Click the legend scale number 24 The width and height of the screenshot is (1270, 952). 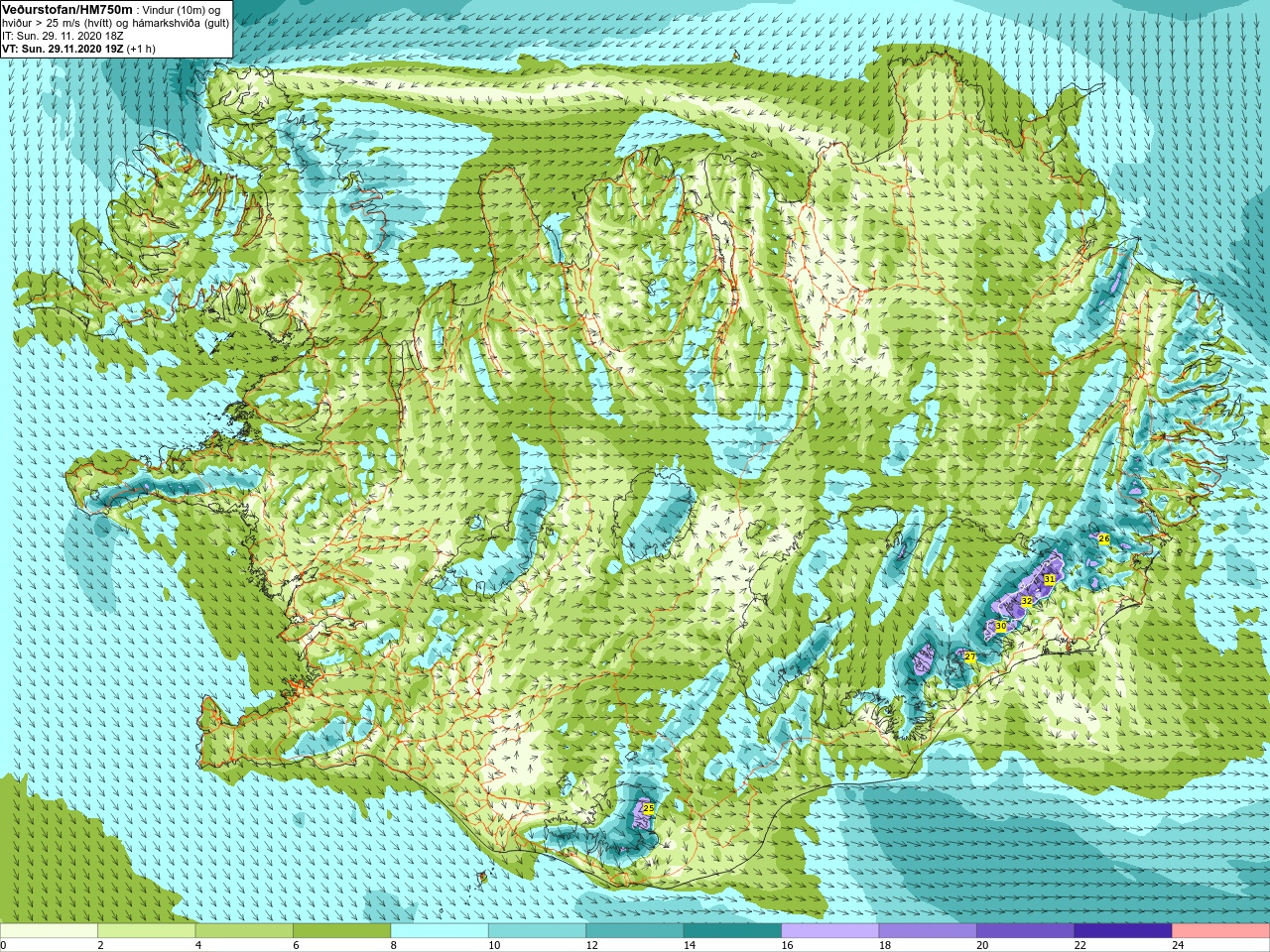[x=1179, y=945]
